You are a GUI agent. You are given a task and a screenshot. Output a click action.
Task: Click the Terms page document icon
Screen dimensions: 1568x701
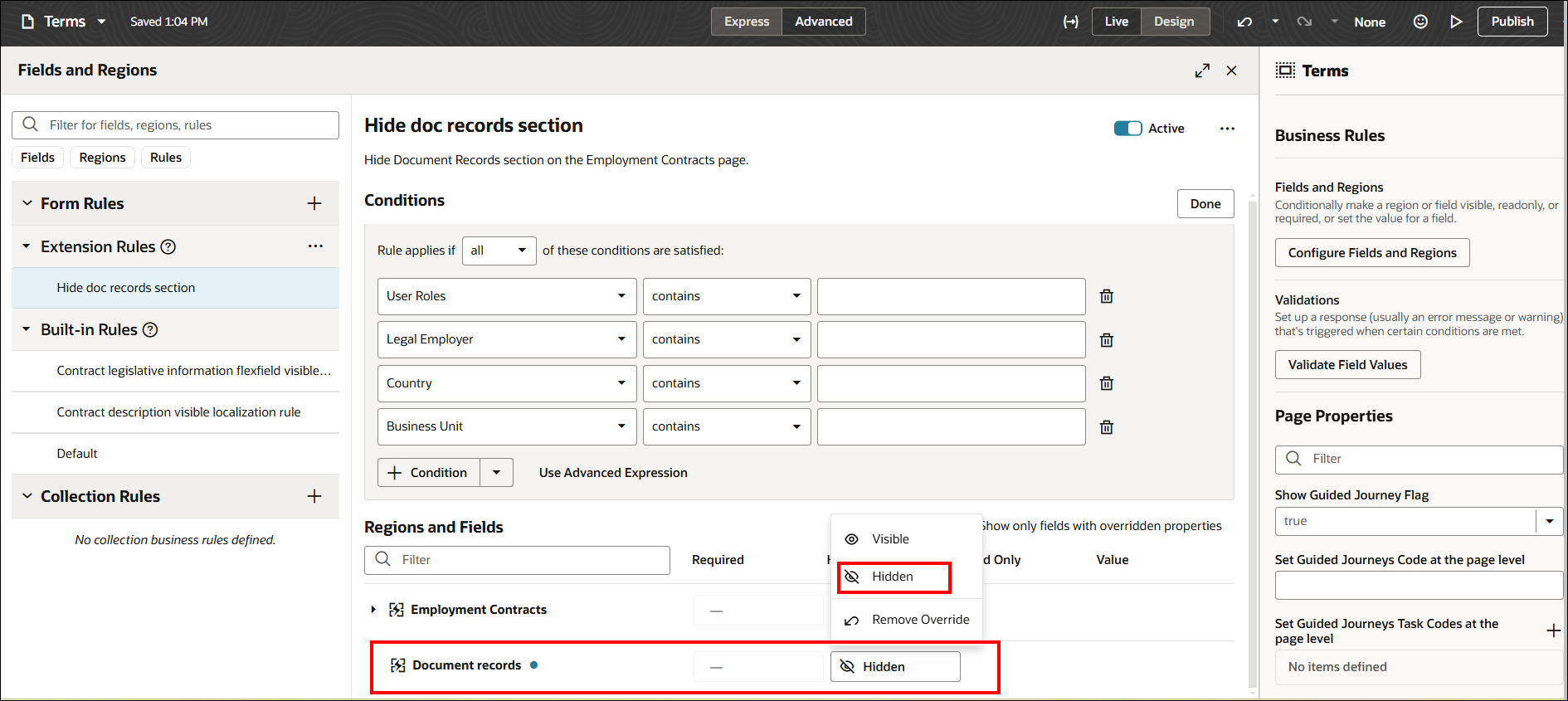click(x=27, y=22)
